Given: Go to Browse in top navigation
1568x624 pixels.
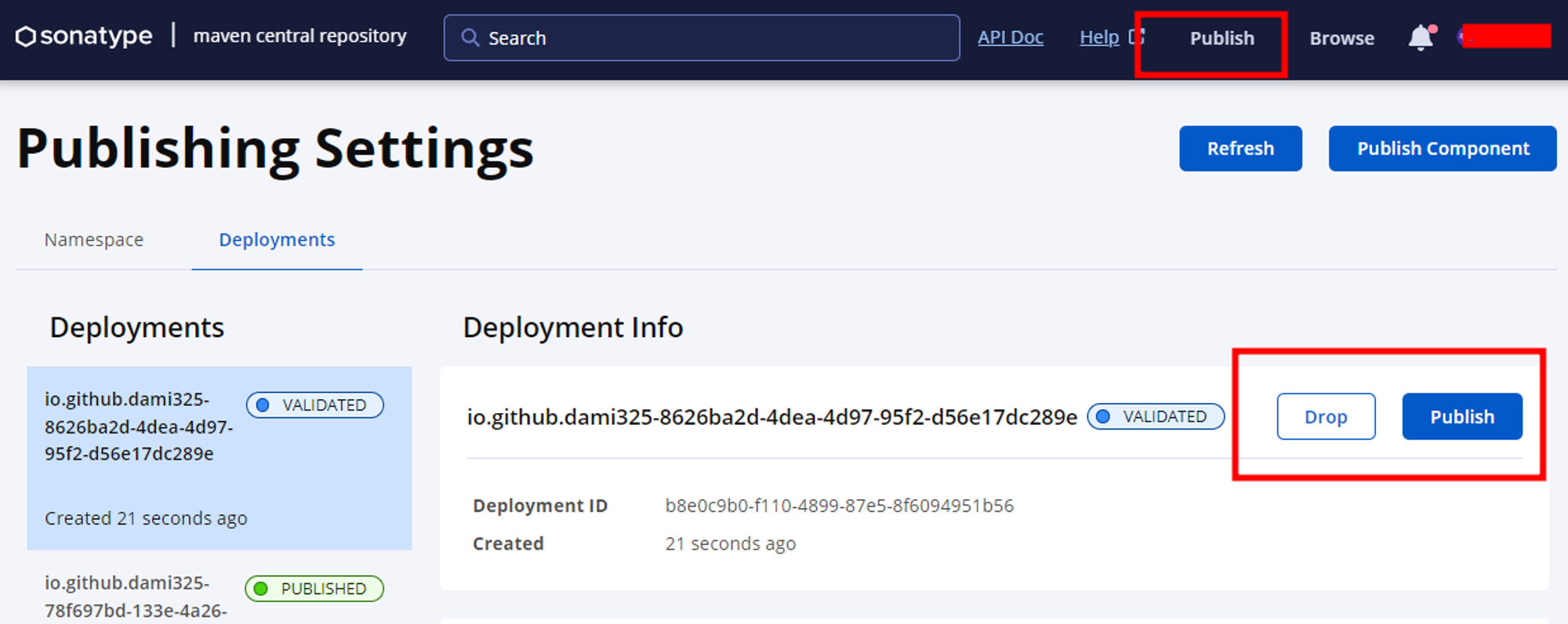Looking at the screenshot, I should [1341, 38].
